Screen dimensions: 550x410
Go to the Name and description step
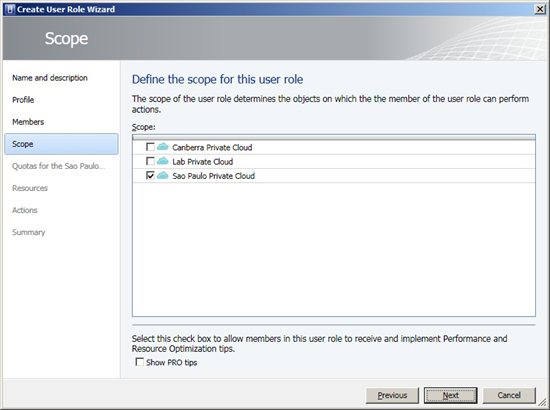coord(50,78)
